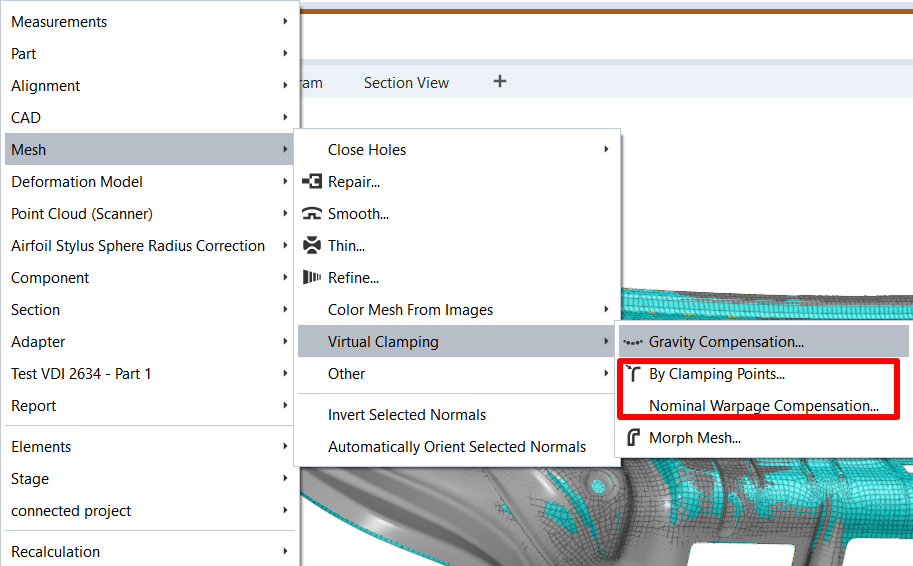Open the Deformation Model menu

click(77, 182)
